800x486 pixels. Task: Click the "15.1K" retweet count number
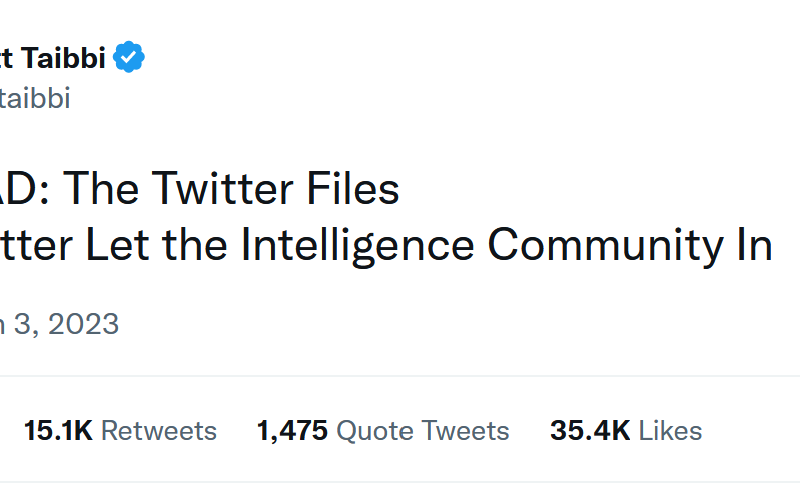(x=58, y=431)
